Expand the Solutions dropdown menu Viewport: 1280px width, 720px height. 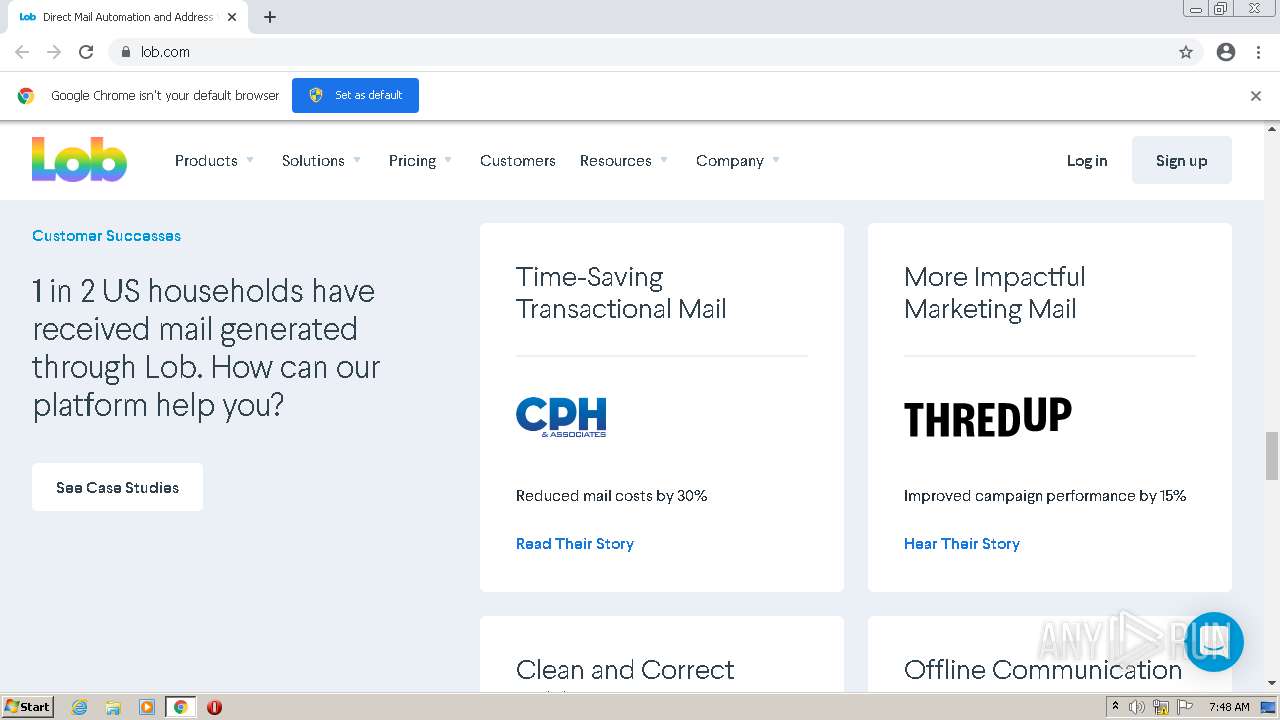click(321, 161)
